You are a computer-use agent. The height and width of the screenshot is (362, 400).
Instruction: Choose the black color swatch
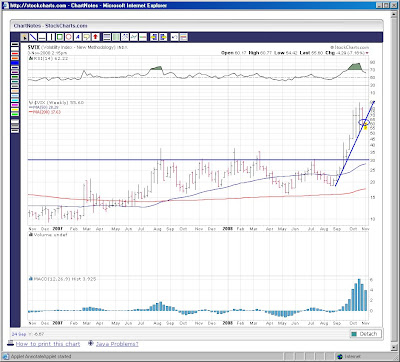tap(15, 44)
